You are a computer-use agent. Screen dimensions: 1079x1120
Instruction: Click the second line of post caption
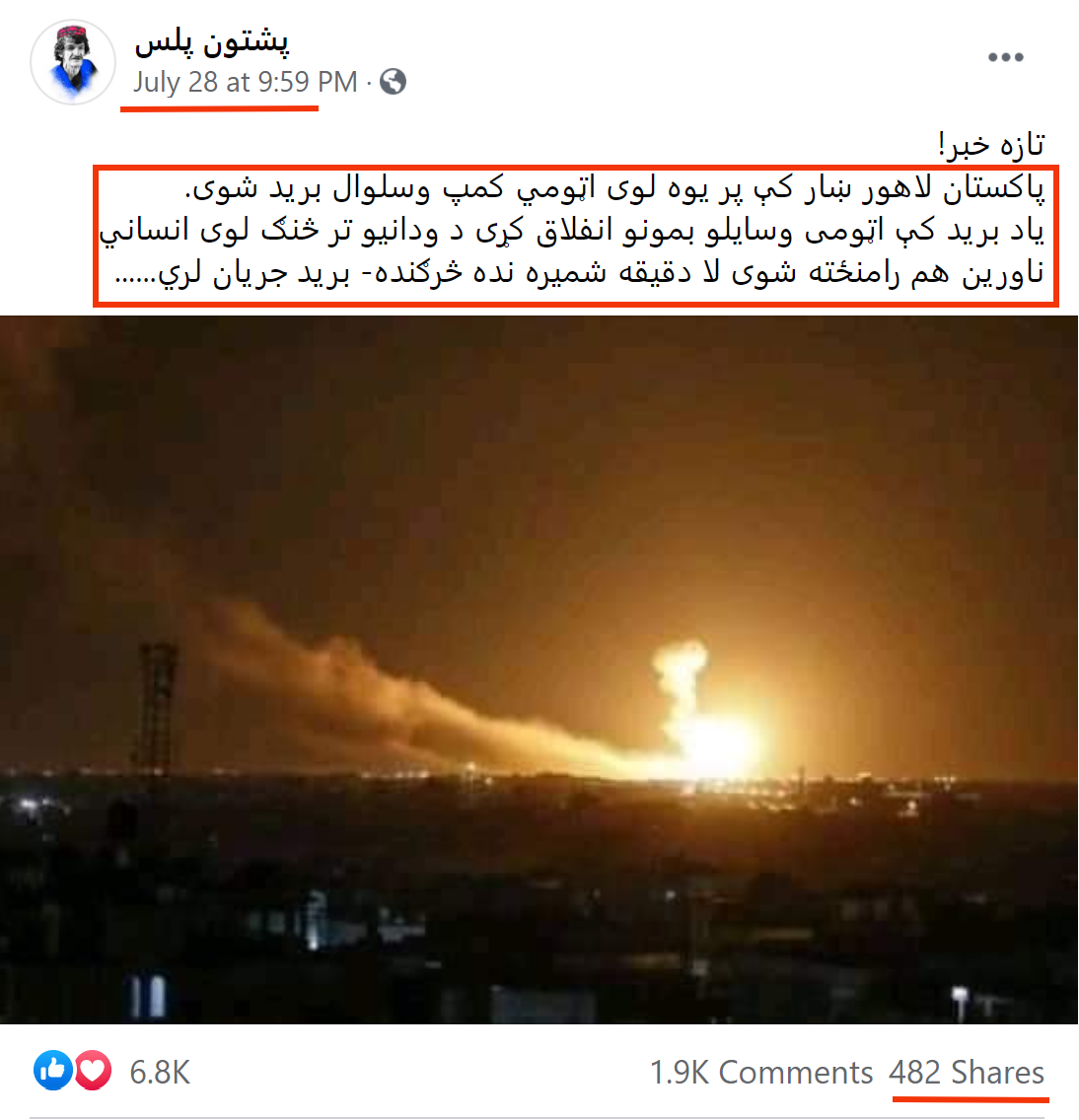click(572, 230)
